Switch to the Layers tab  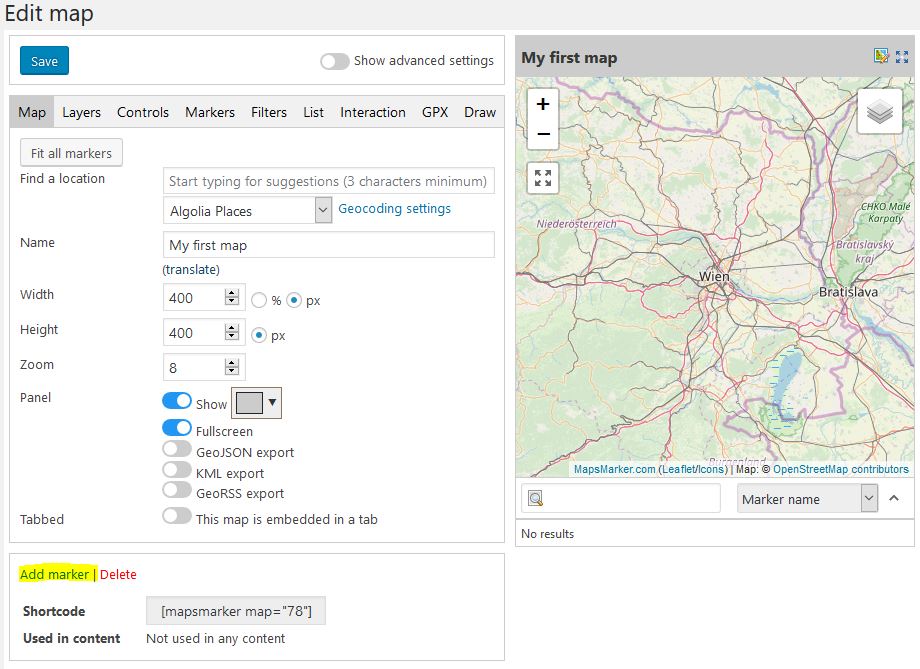[82, 112]
